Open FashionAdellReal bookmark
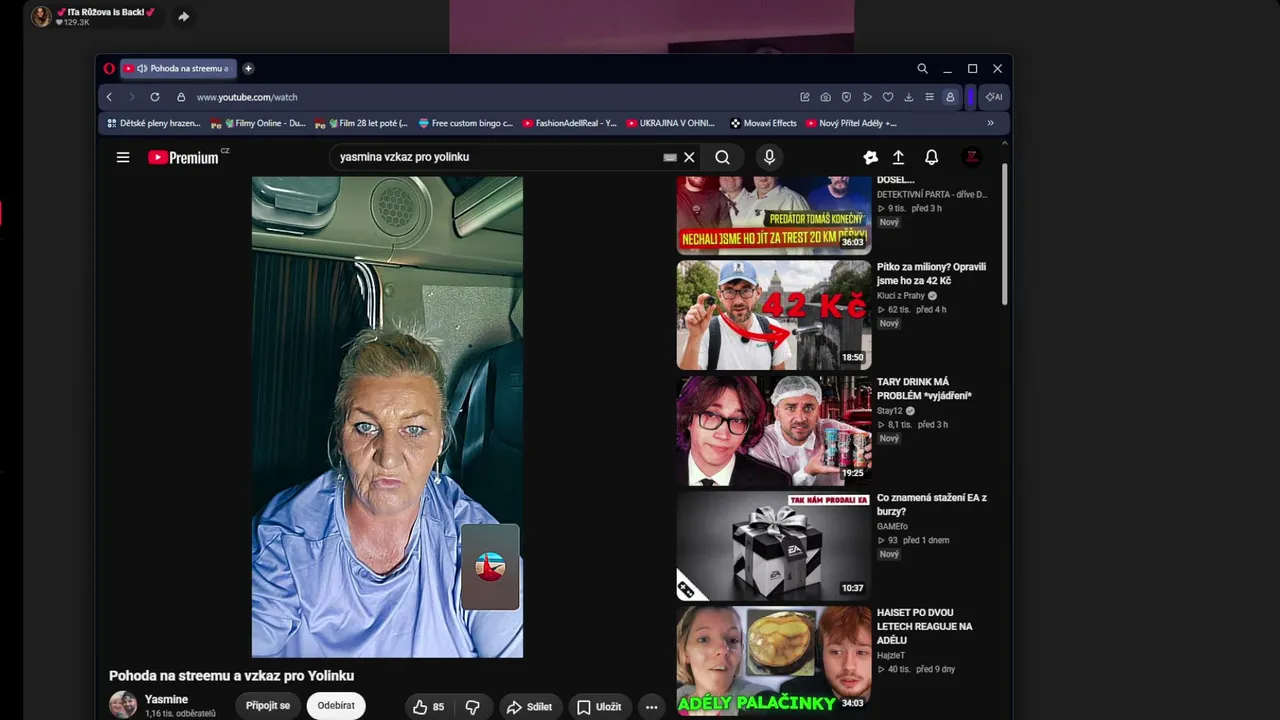 (x=569, y=123)
